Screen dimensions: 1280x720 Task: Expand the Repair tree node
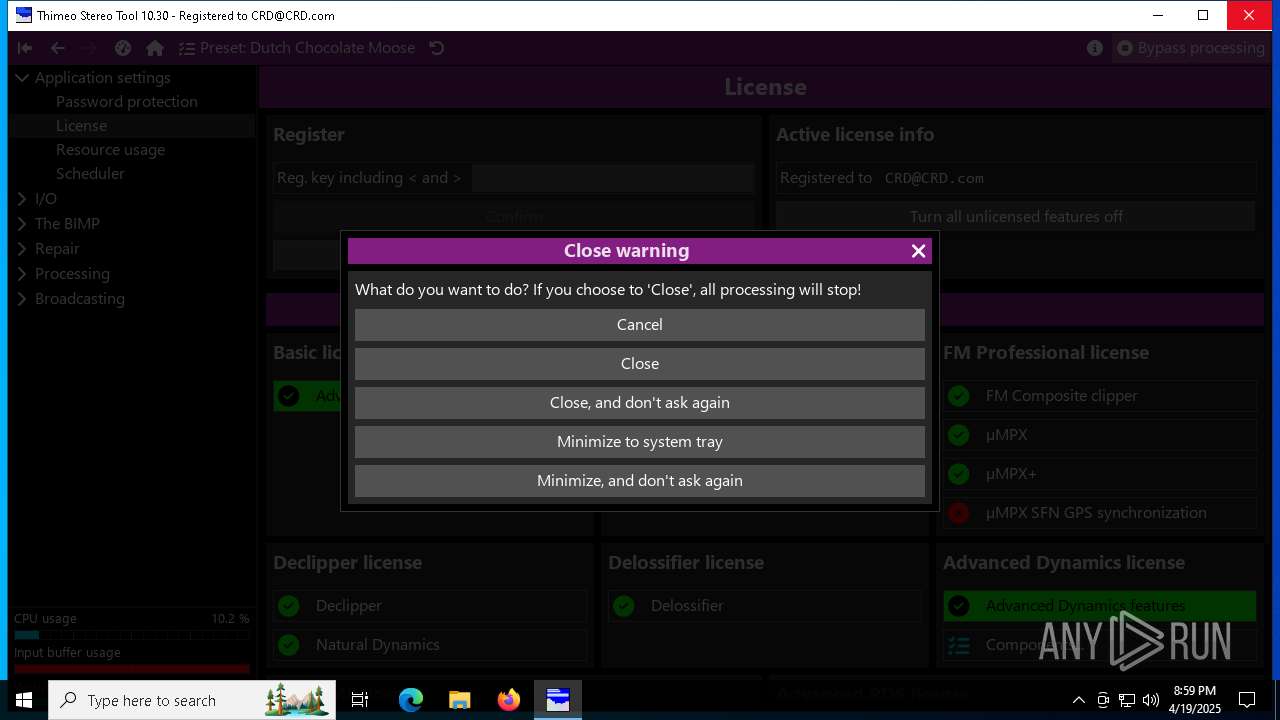click(x=21, y=249)
